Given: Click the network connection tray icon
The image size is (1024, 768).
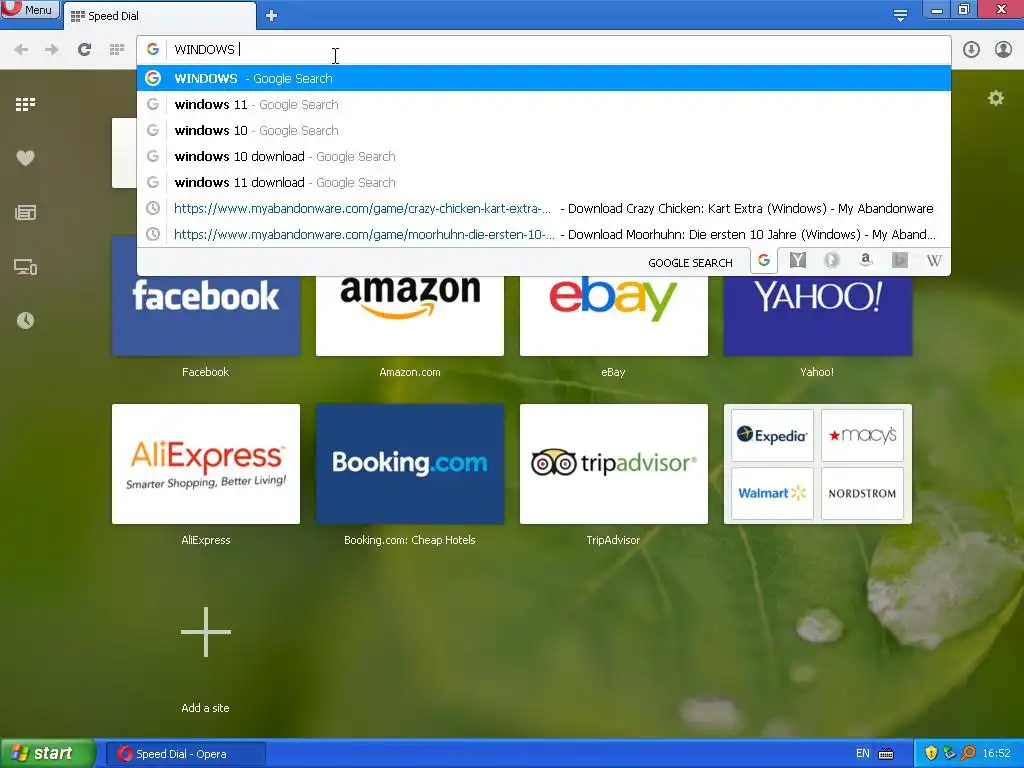Looking at the screenshot, I should [x=950, y=754].
